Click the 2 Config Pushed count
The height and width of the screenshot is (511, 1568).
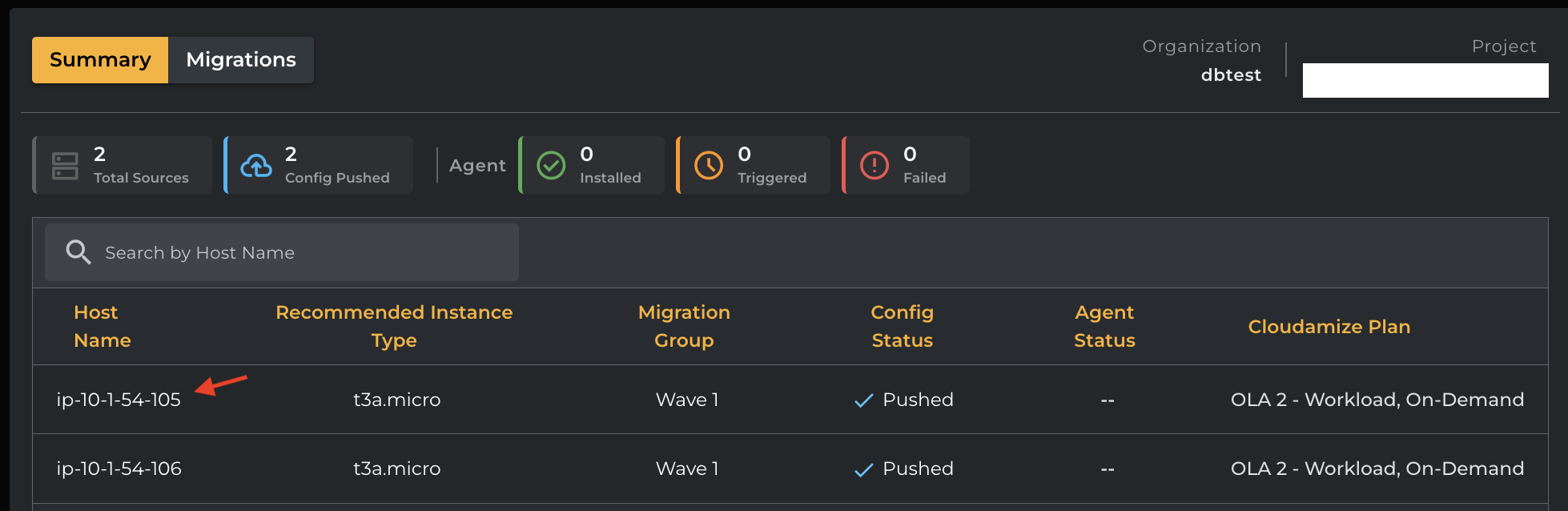[291, 154]
